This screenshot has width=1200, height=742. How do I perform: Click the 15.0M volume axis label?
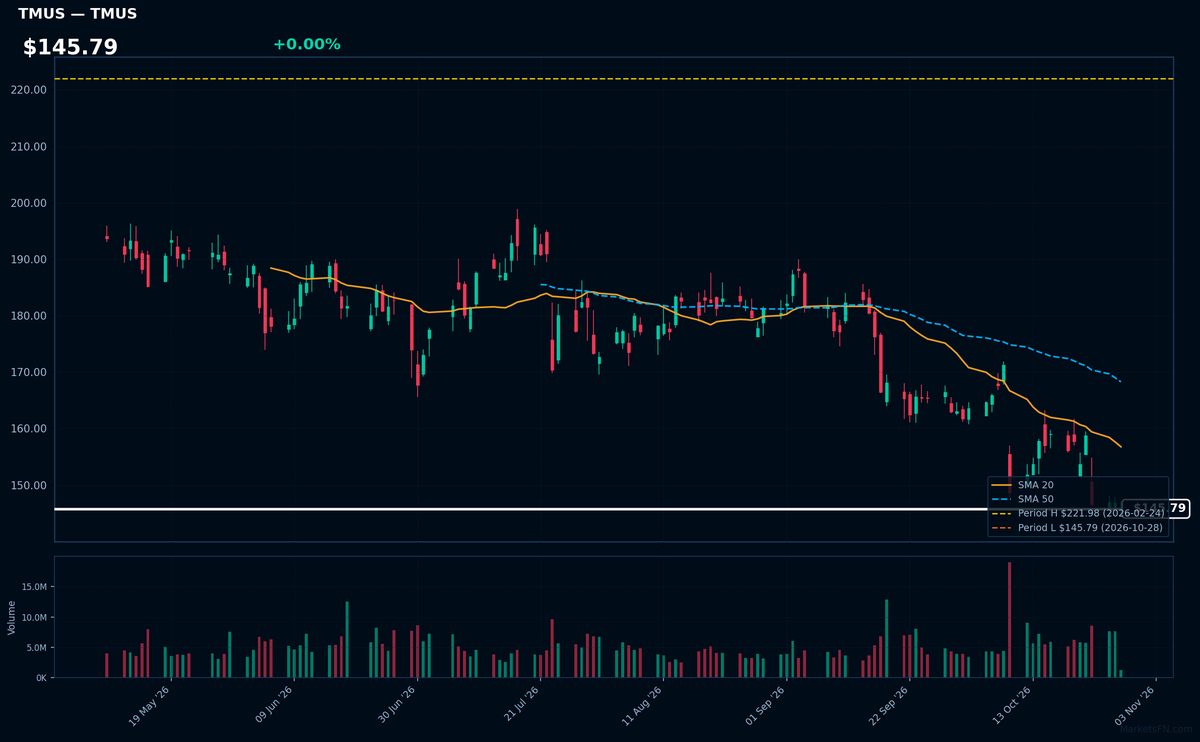34,588
